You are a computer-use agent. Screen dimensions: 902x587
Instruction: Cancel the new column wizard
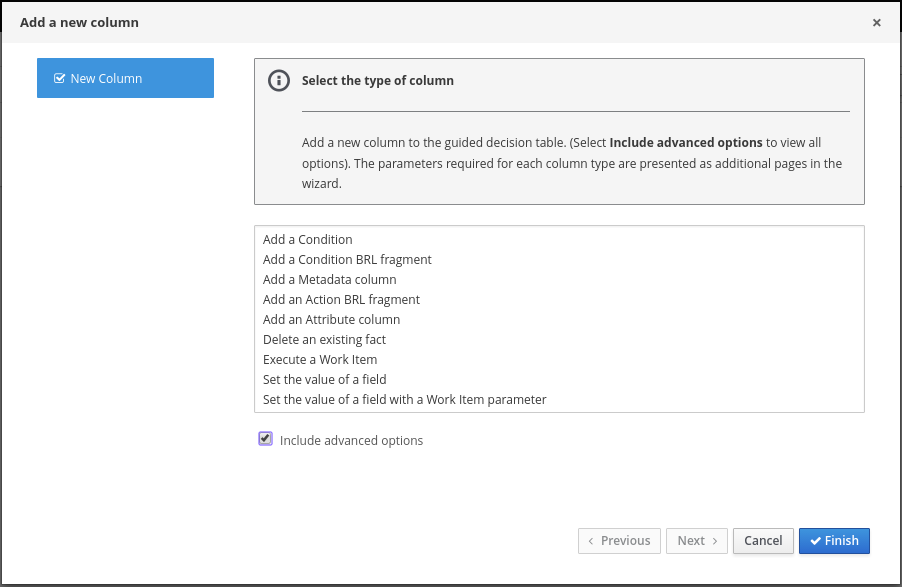(x=763, y=541)
